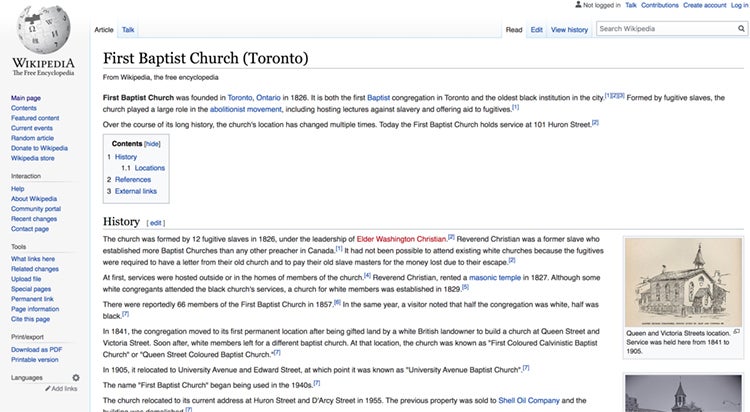Open Random article from the sidebar
The height and width of the screenshot is (412, 750).
(33, 138)
